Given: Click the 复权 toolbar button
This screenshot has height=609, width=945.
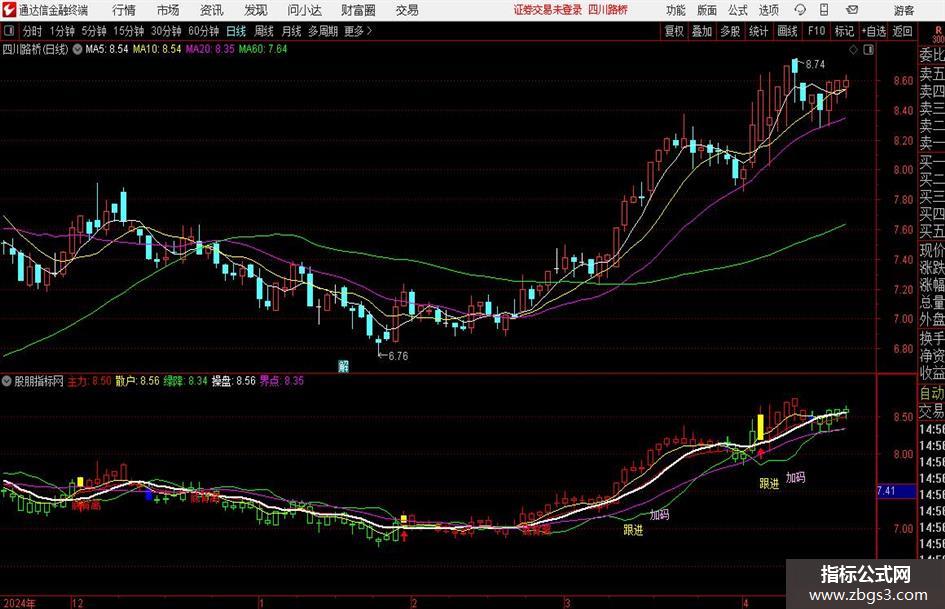Looking at the screenshot, I should 674,31.
